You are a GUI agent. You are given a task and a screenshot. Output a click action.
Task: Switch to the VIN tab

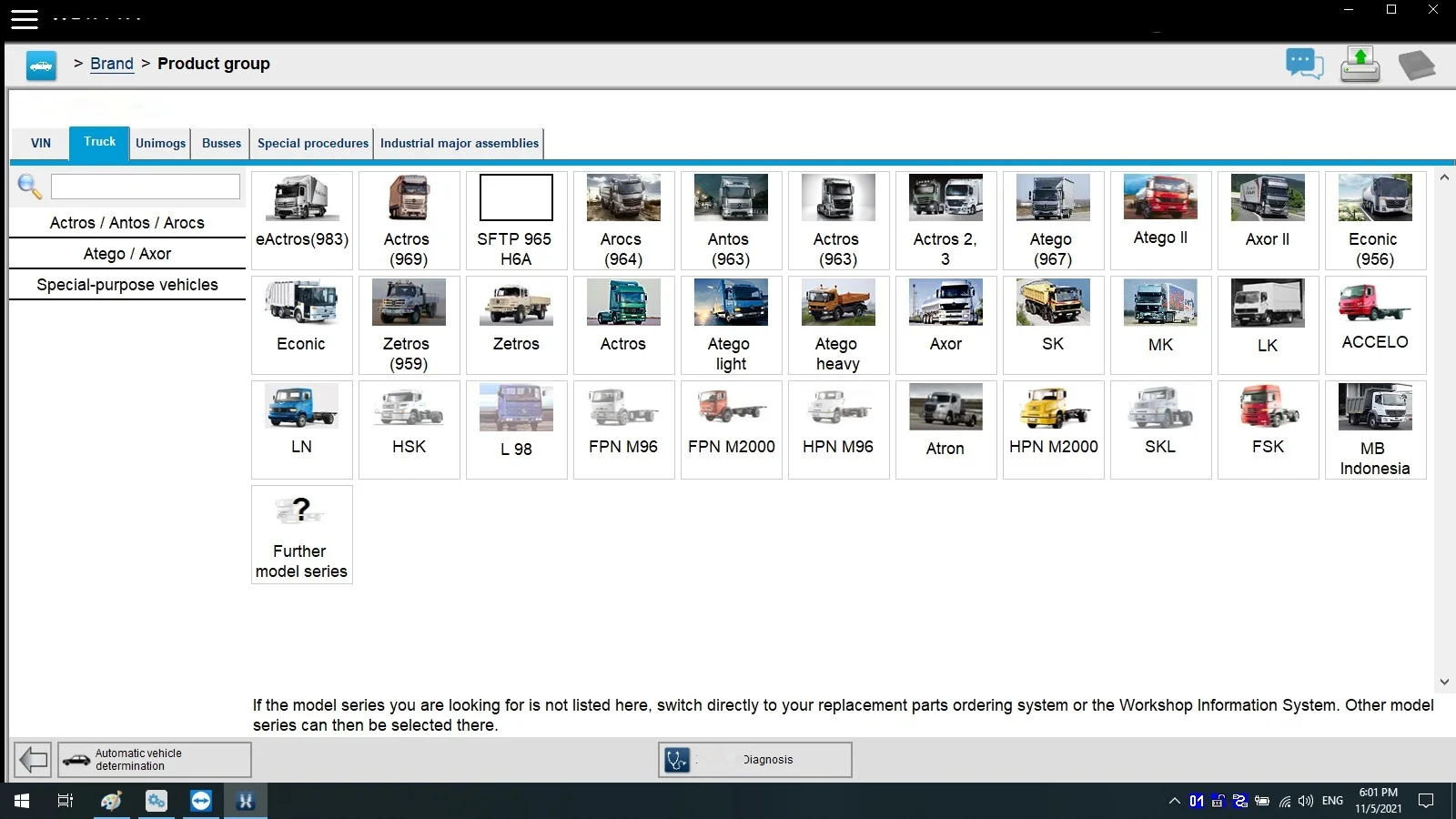coord(41,143)
